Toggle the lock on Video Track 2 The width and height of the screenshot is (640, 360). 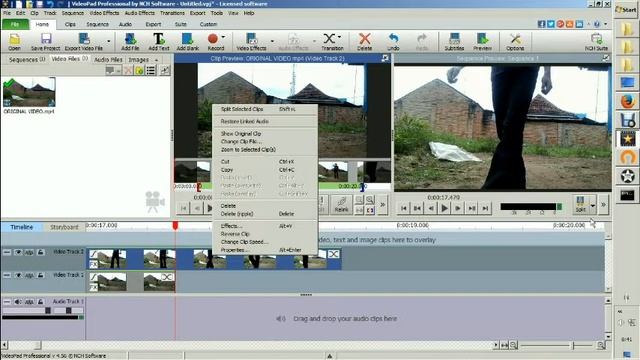(x=40, y=253)
